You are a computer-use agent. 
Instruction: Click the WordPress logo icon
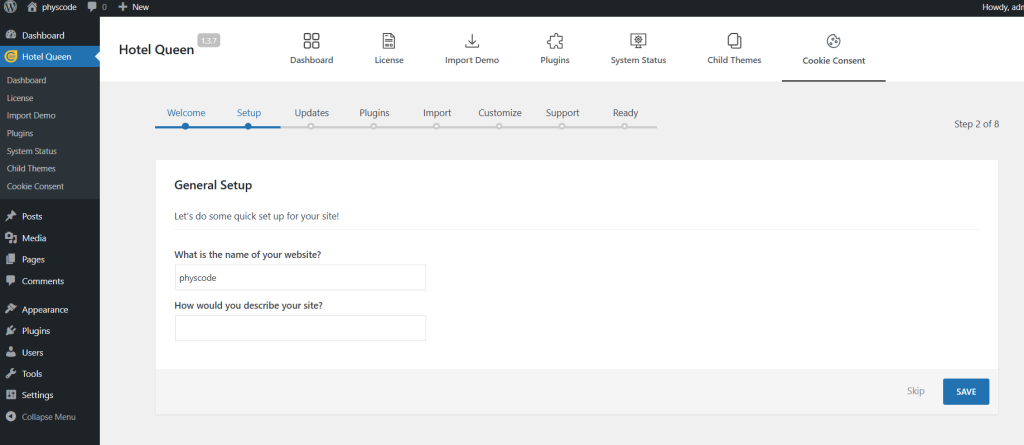[10, 7]
